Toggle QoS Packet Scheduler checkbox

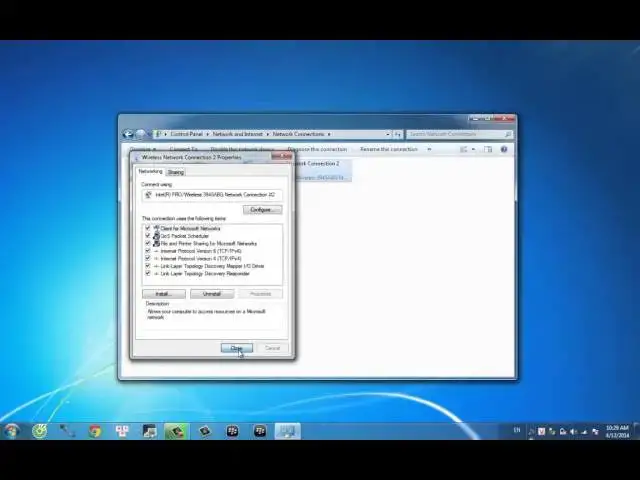(x=148, y=236)
